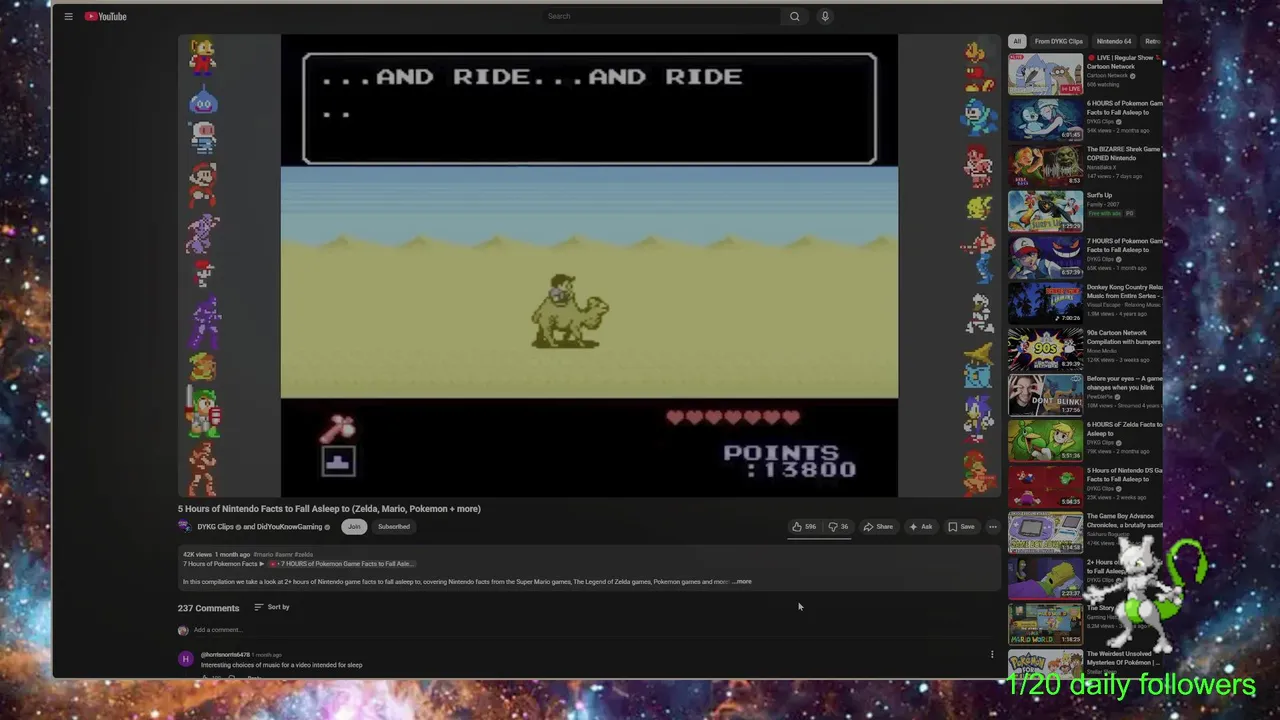This screenshot has width=1280, height=720.
Task: Like the video (596 likes)
Action: coord(804,527)
